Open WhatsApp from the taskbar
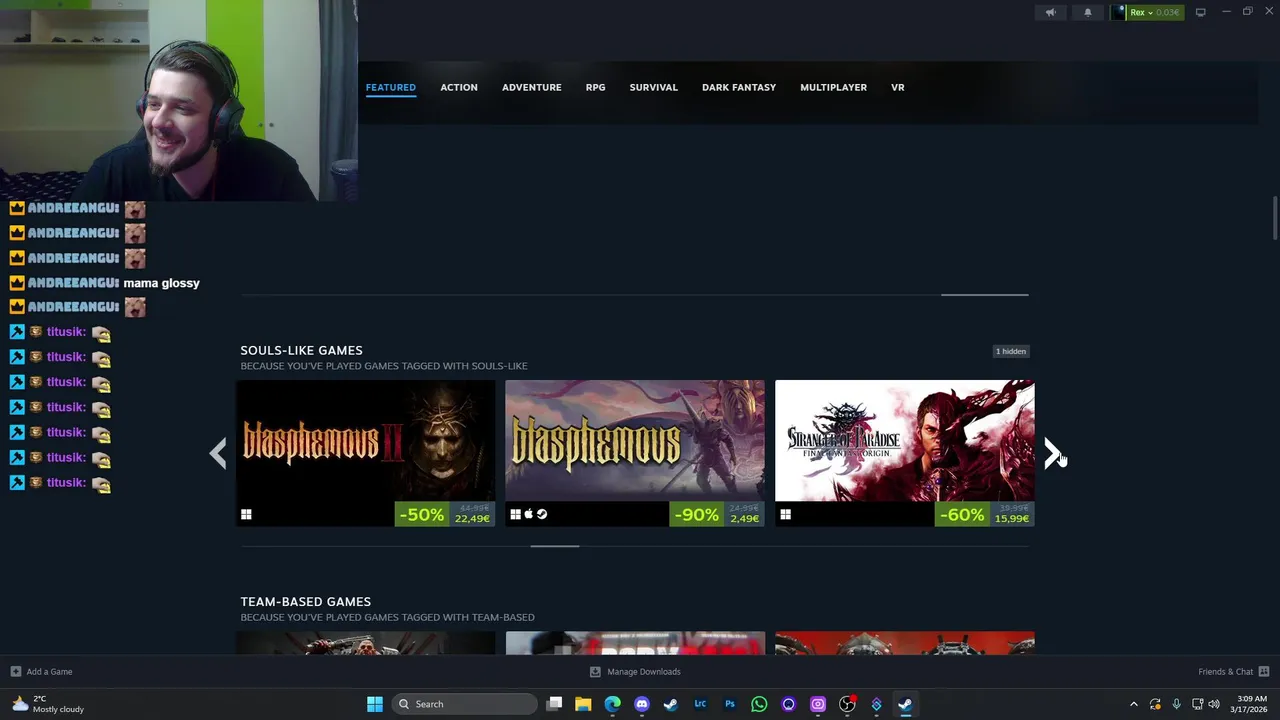Viewport: 1280px width, 720px height. [x=759, y=704]
